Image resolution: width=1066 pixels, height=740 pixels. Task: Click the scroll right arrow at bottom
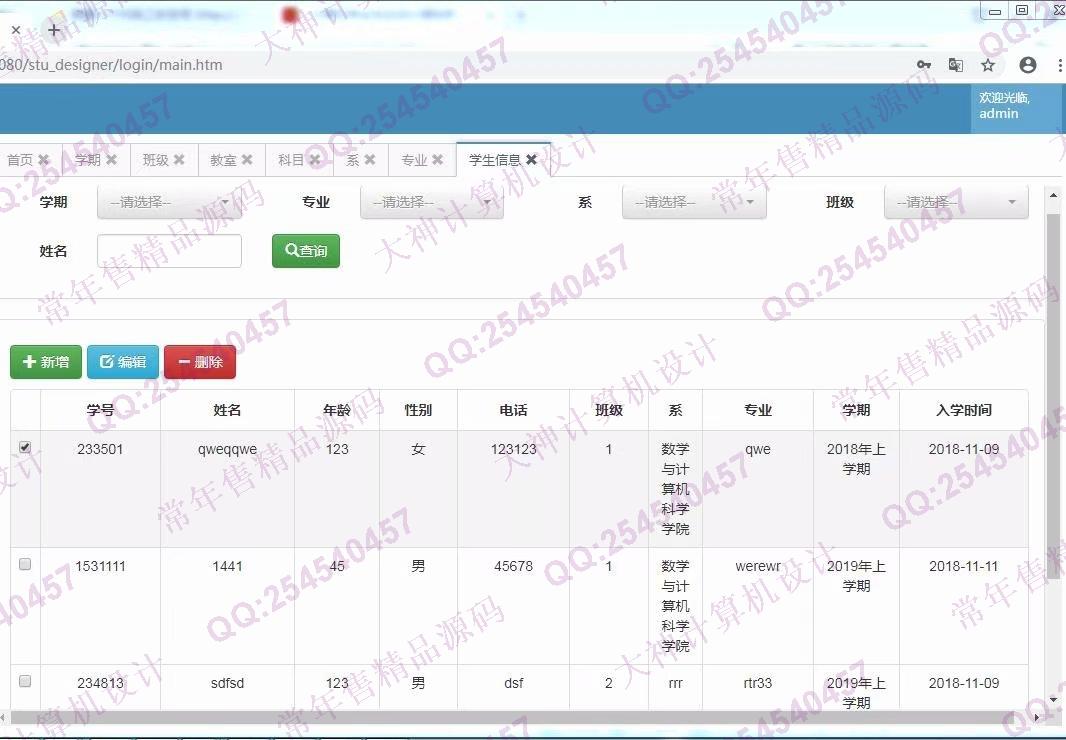[x=1037, y=717]
